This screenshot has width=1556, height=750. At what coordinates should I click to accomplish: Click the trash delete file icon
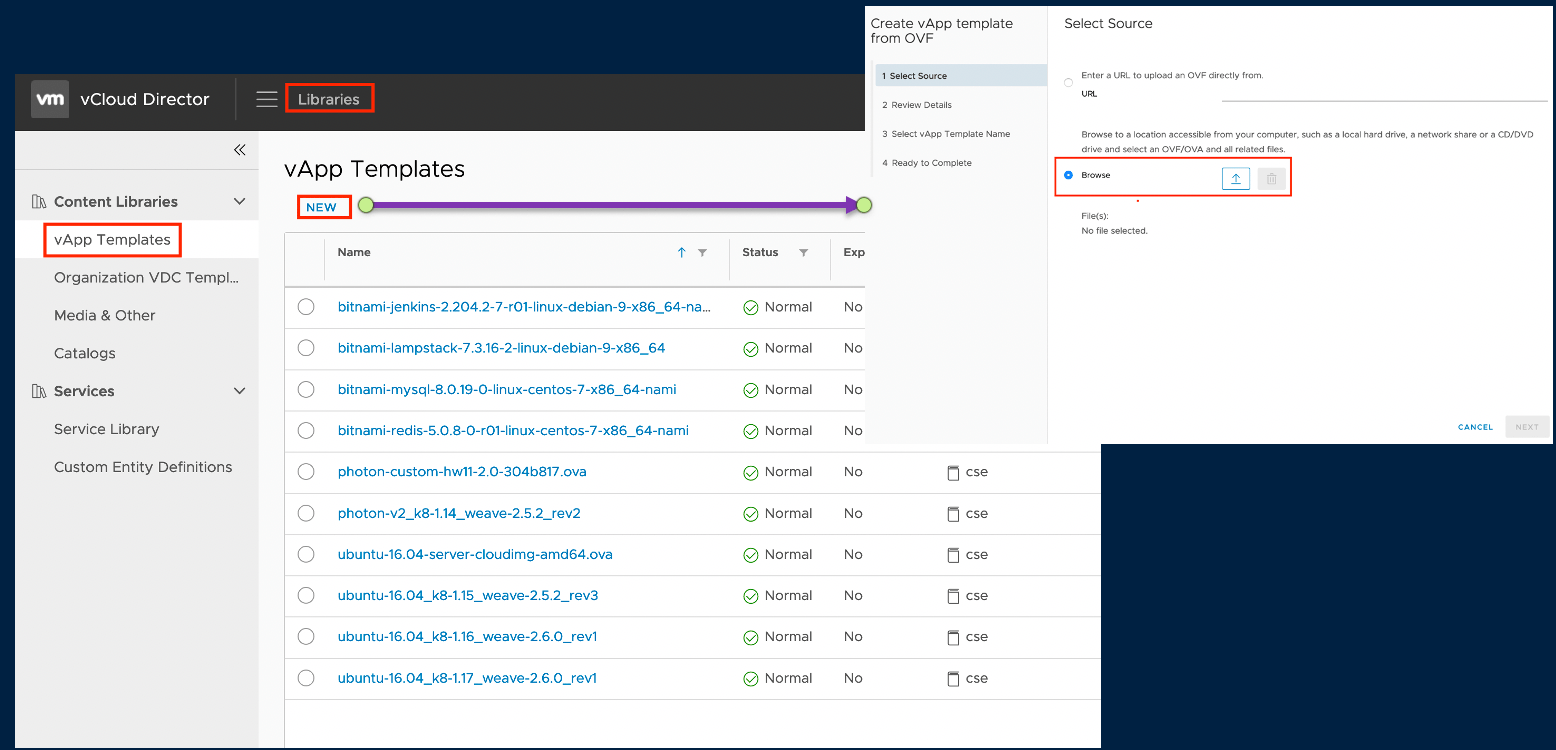[1271, 178]
